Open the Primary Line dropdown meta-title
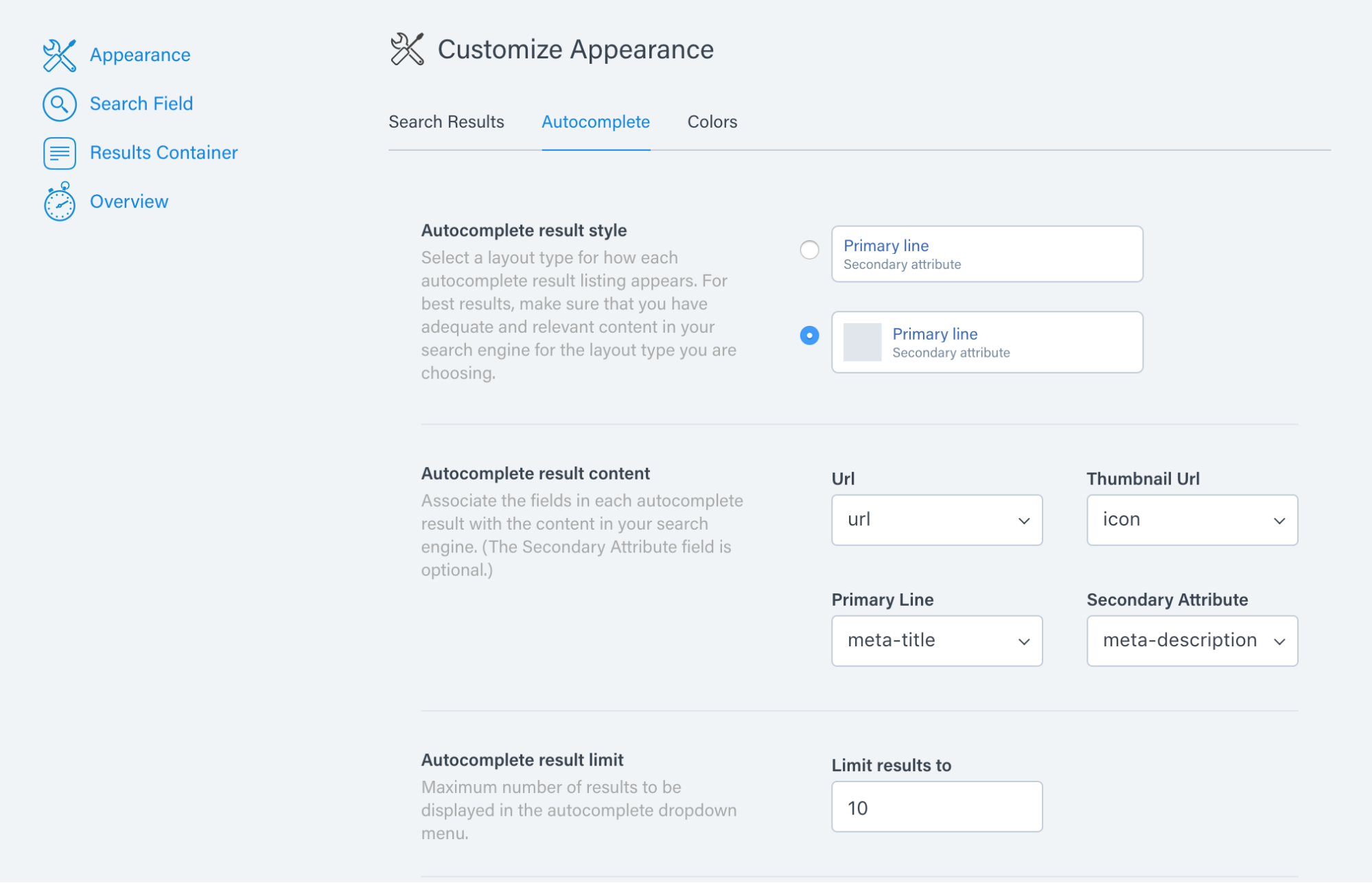The image size is (1372, 883). 937,641
